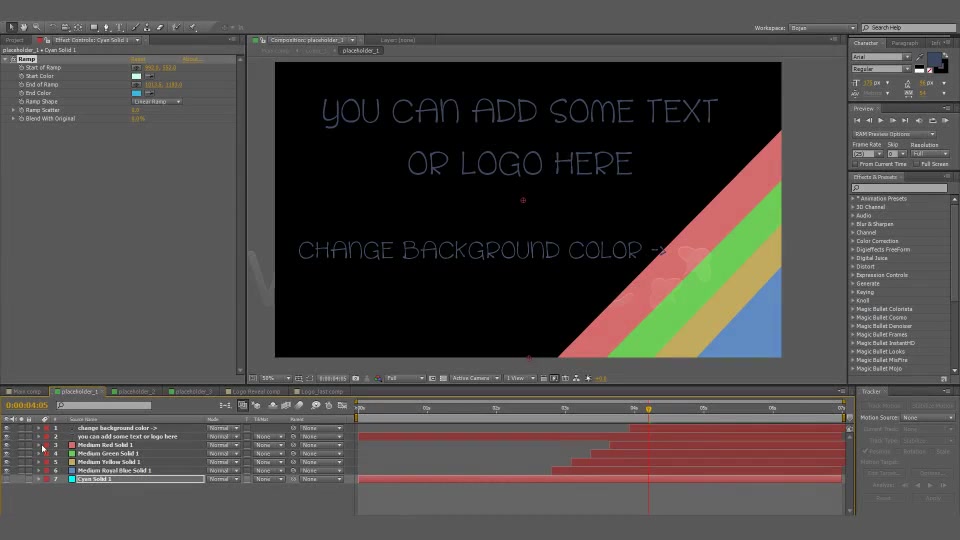
Task: Expand Blend With Original property
Action: (13, 119)
